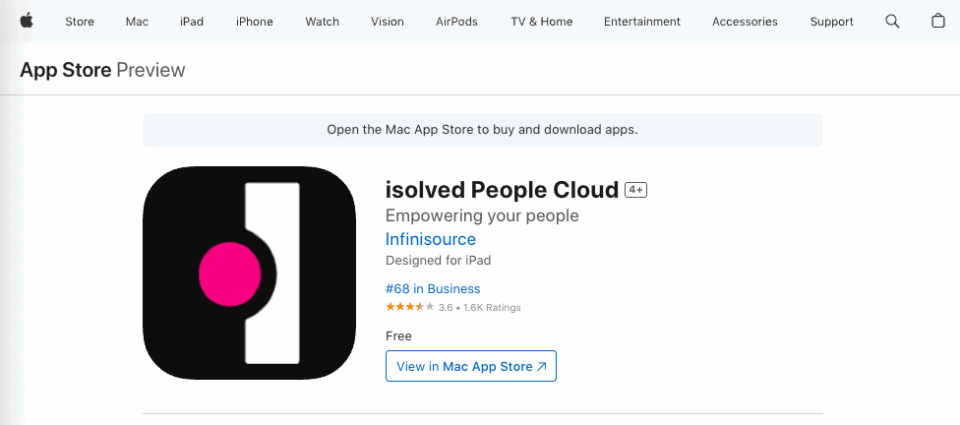Open the search magnifier icon
960x425 pixels.
(x=892, y=21)
